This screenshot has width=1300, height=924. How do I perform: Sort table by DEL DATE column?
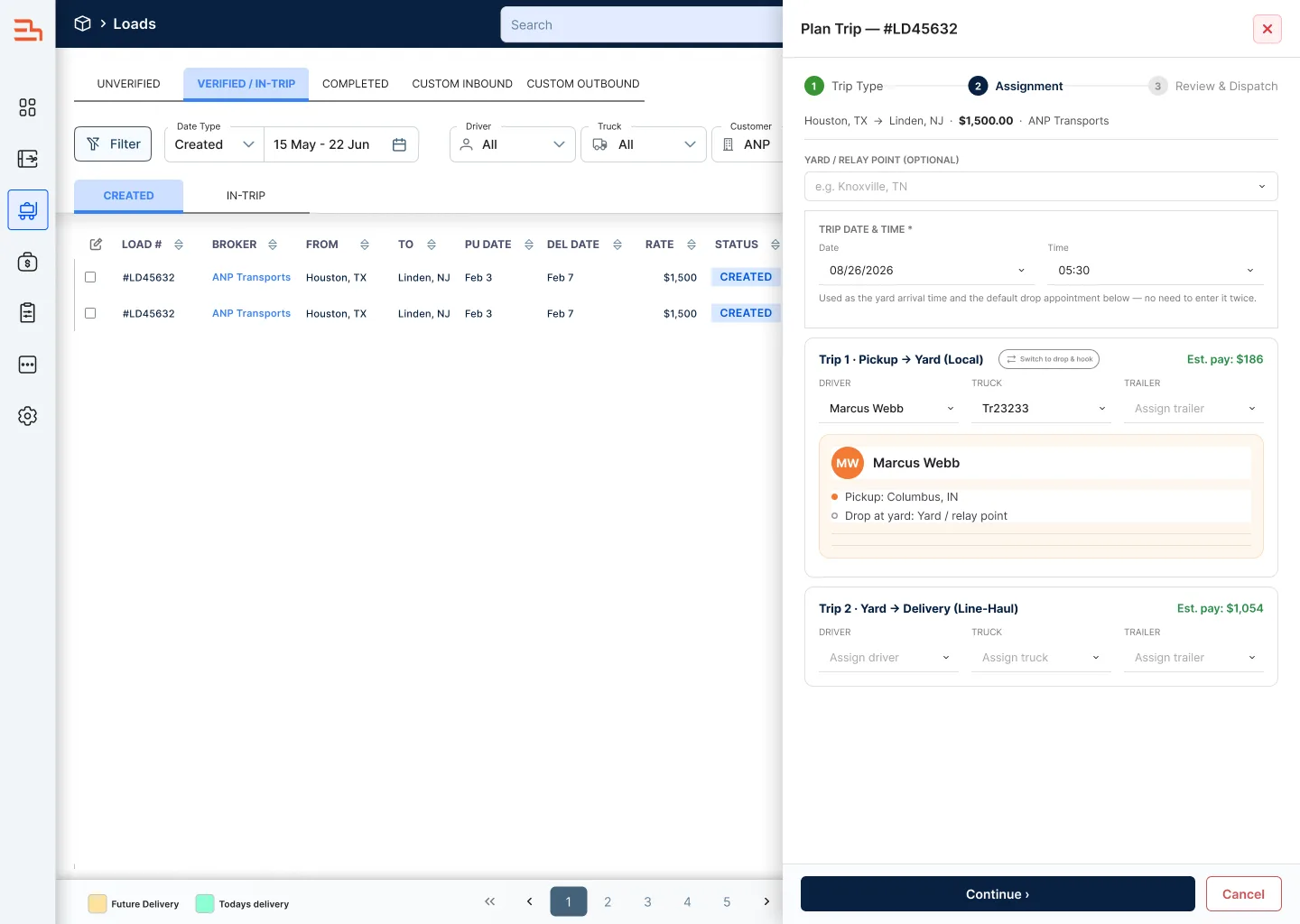pos(617,245)
